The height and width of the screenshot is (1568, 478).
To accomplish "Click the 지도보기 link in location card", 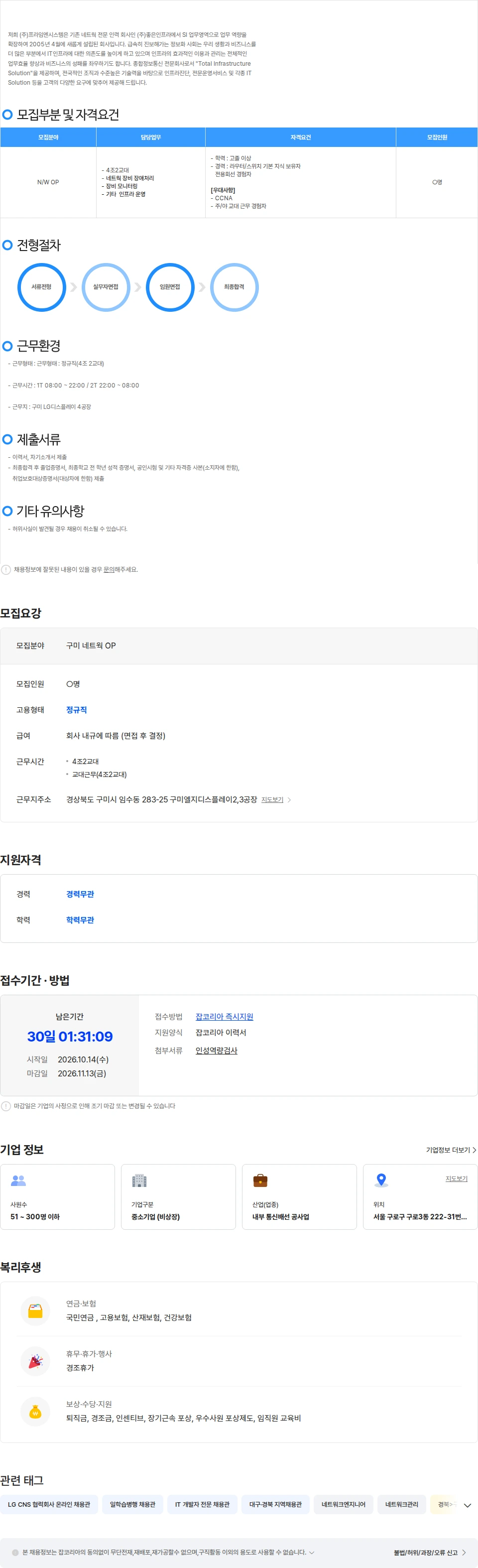I will coord(456,1179).
